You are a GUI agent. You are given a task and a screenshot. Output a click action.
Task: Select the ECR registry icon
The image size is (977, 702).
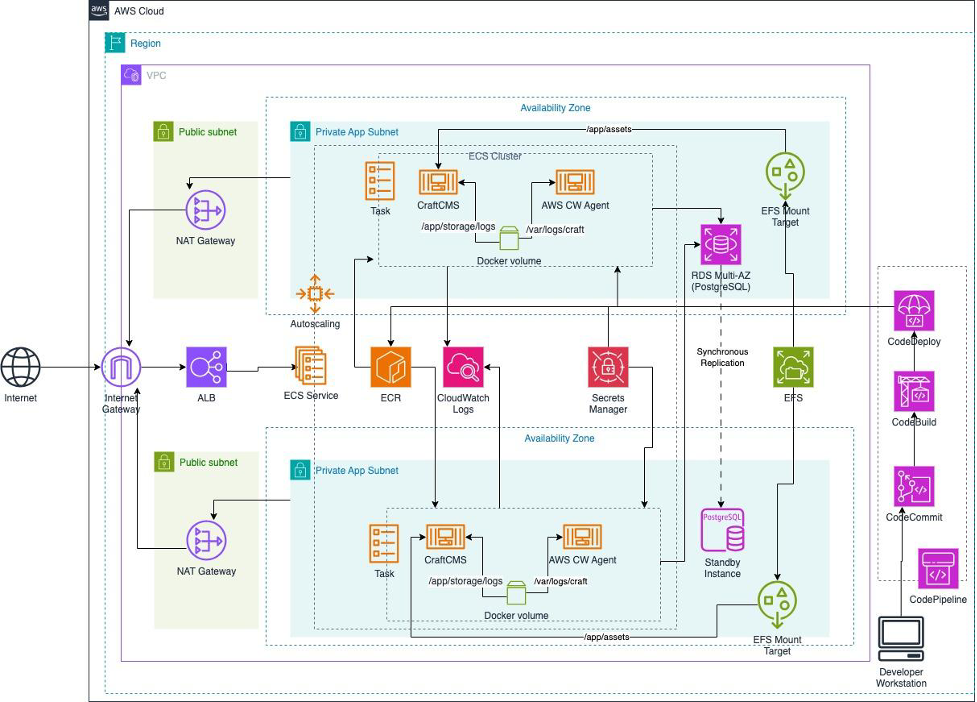(390, 369)
